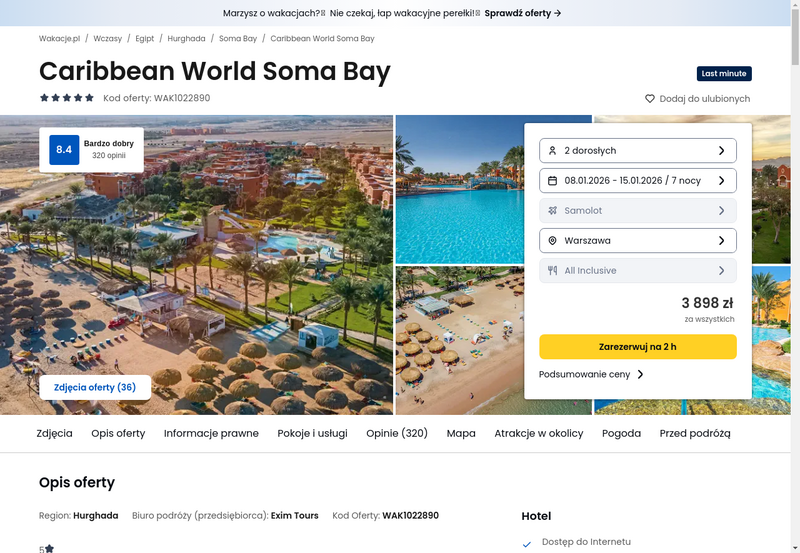Click the location pin icon beside Warszawa
800x553 pixels.
(552, 241)
